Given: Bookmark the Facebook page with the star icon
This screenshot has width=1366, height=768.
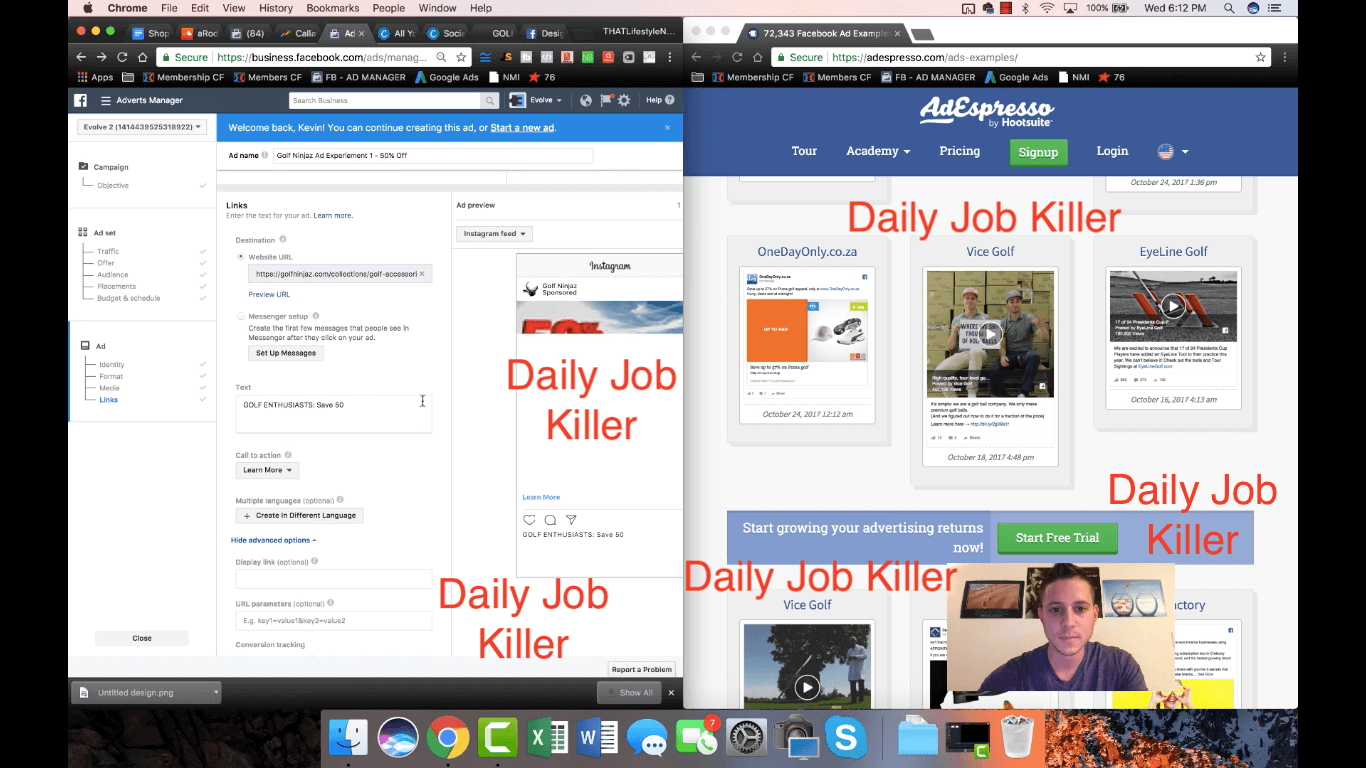Looking at the screenshot, I should pyautogui.click(x=460, y=58).
